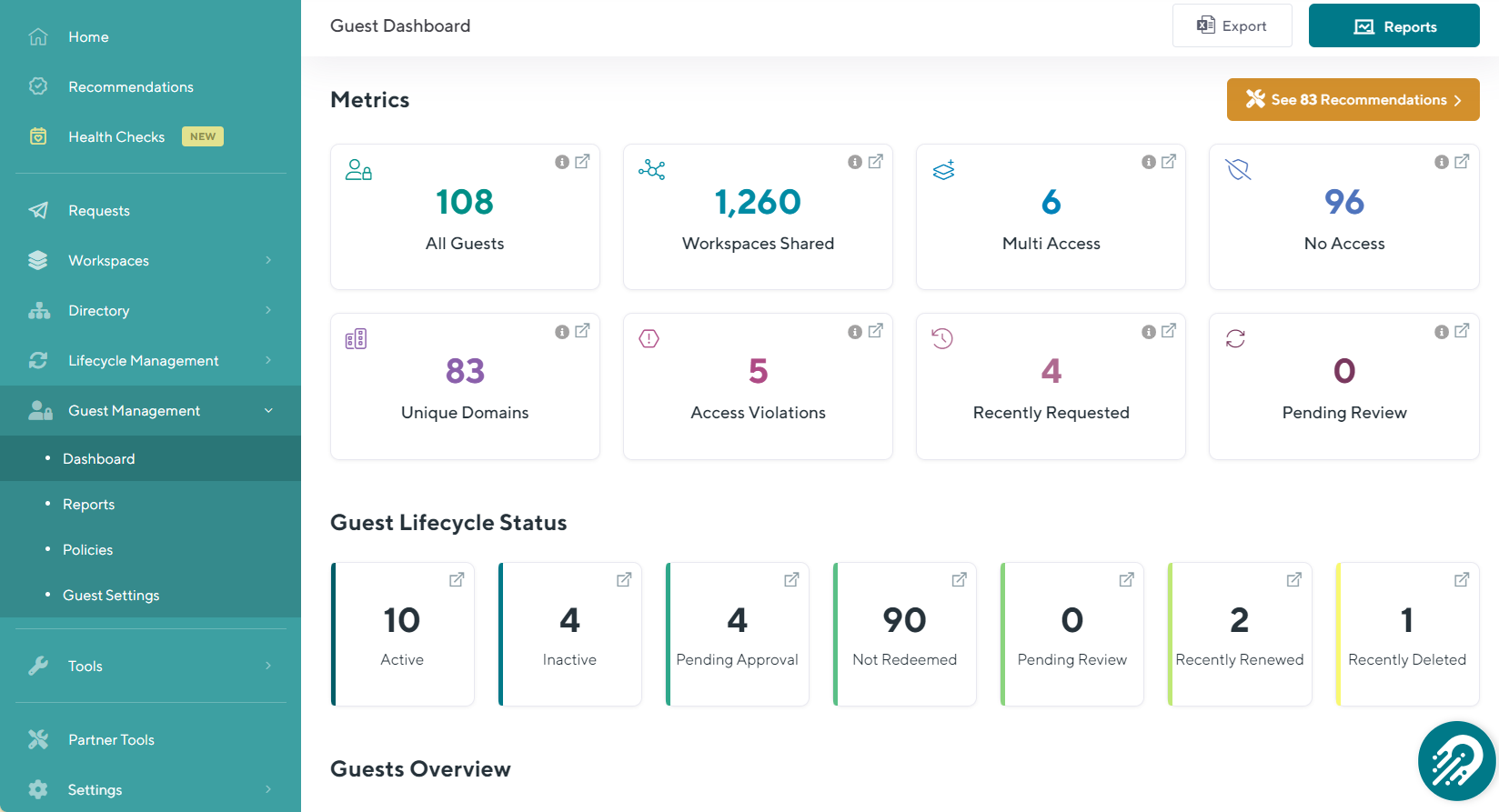The width and height of the screenshot is (1499, 812).
Task: Open the Active guests card link icon
Action: (x=457, y=580)
